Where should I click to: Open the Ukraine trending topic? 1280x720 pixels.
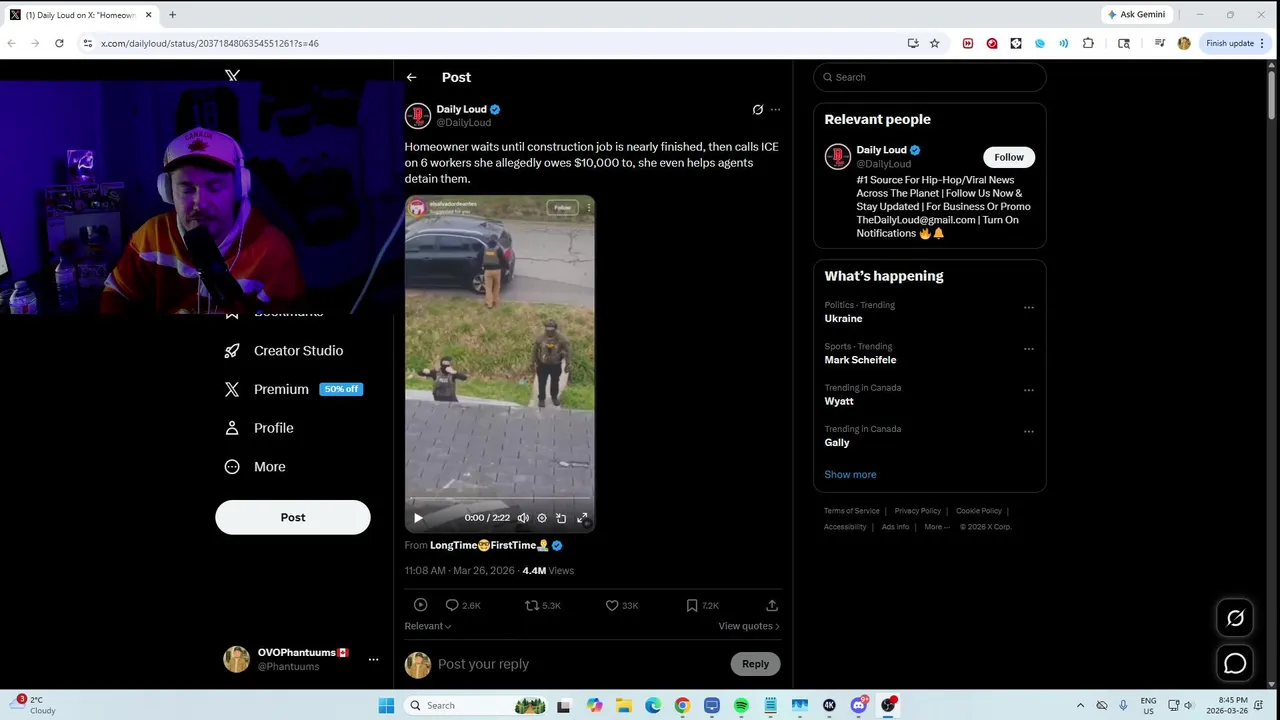coord(843,319)
